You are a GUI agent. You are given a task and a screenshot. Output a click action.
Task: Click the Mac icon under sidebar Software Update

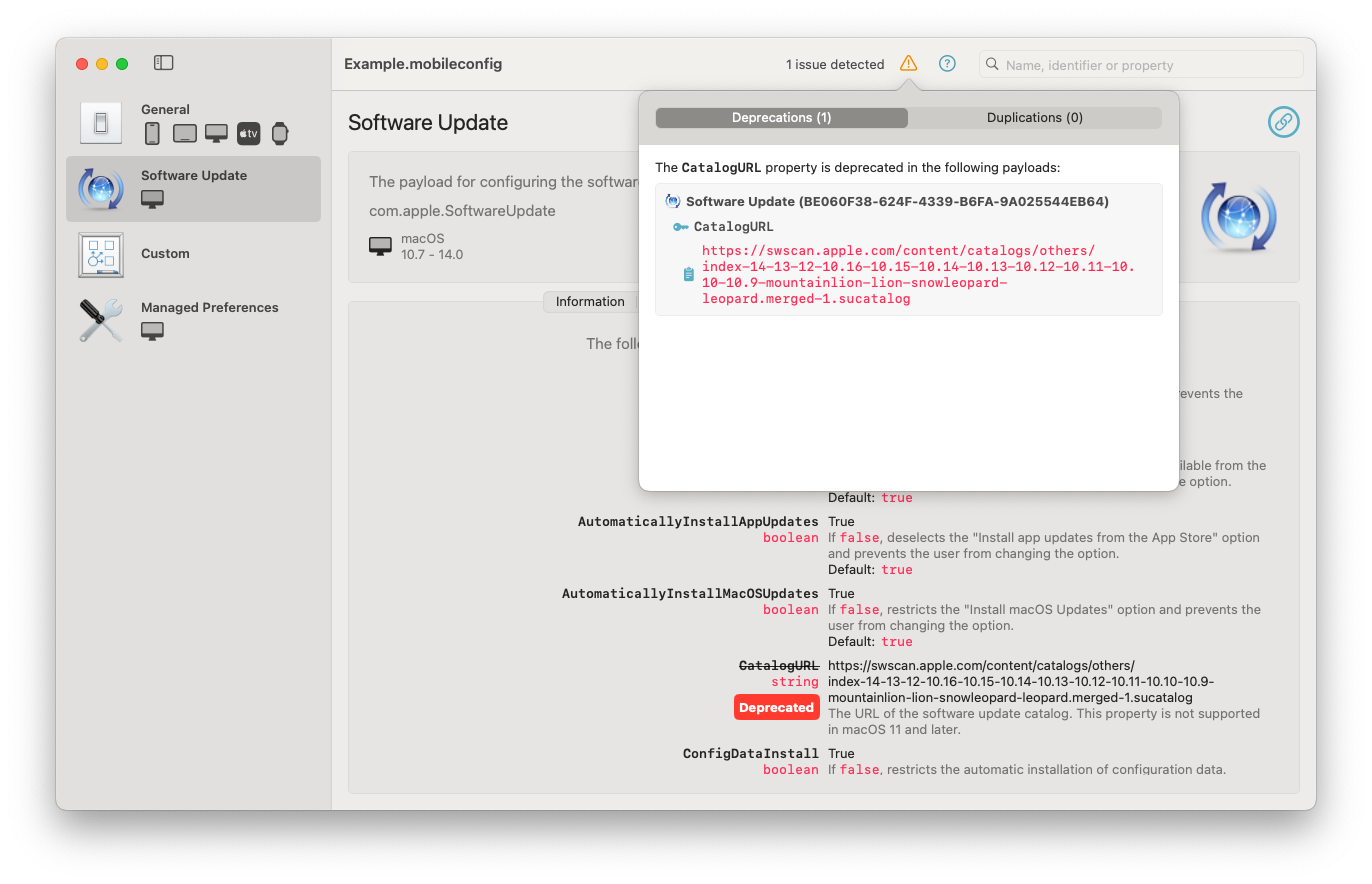point(152,199)
